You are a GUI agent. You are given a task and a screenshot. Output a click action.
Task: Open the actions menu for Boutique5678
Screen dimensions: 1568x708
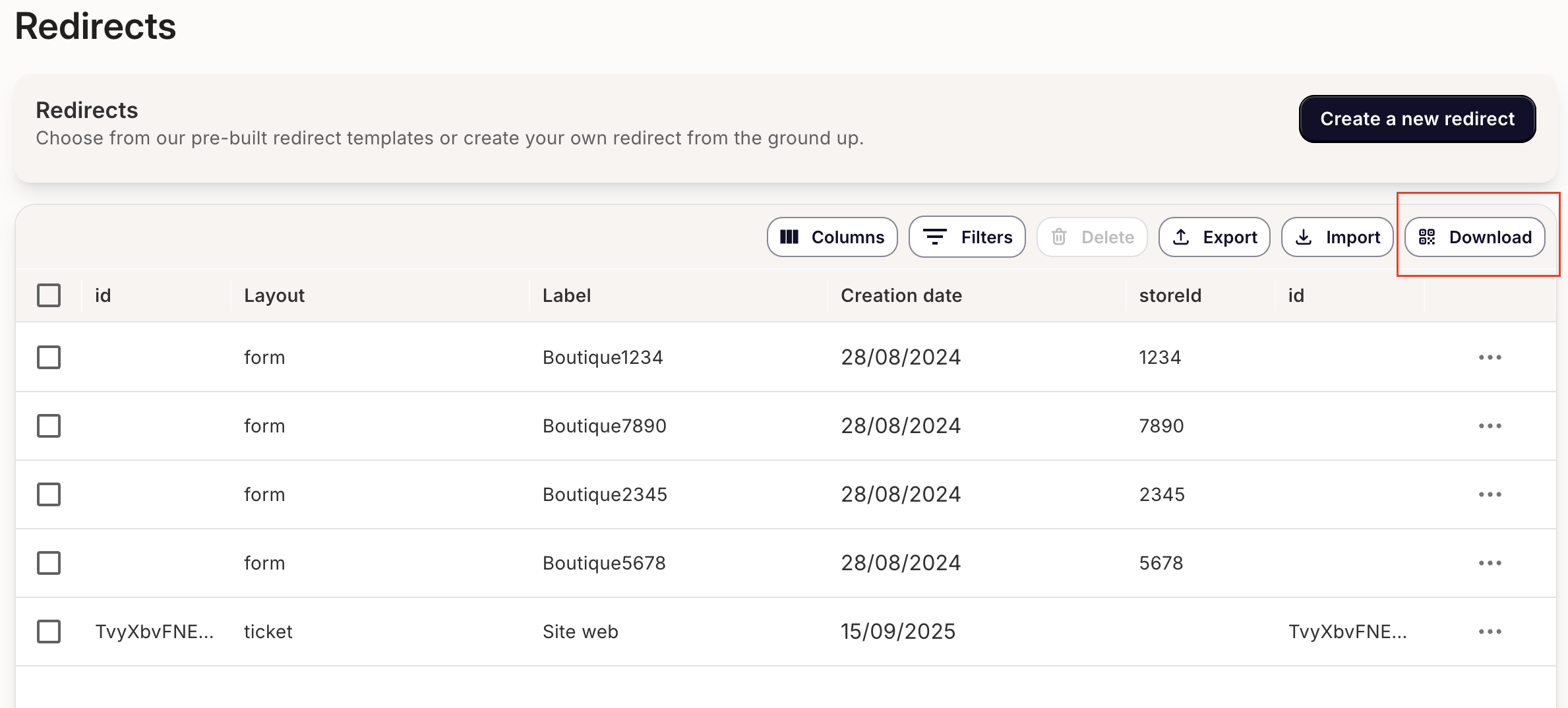coord(1490,562)
